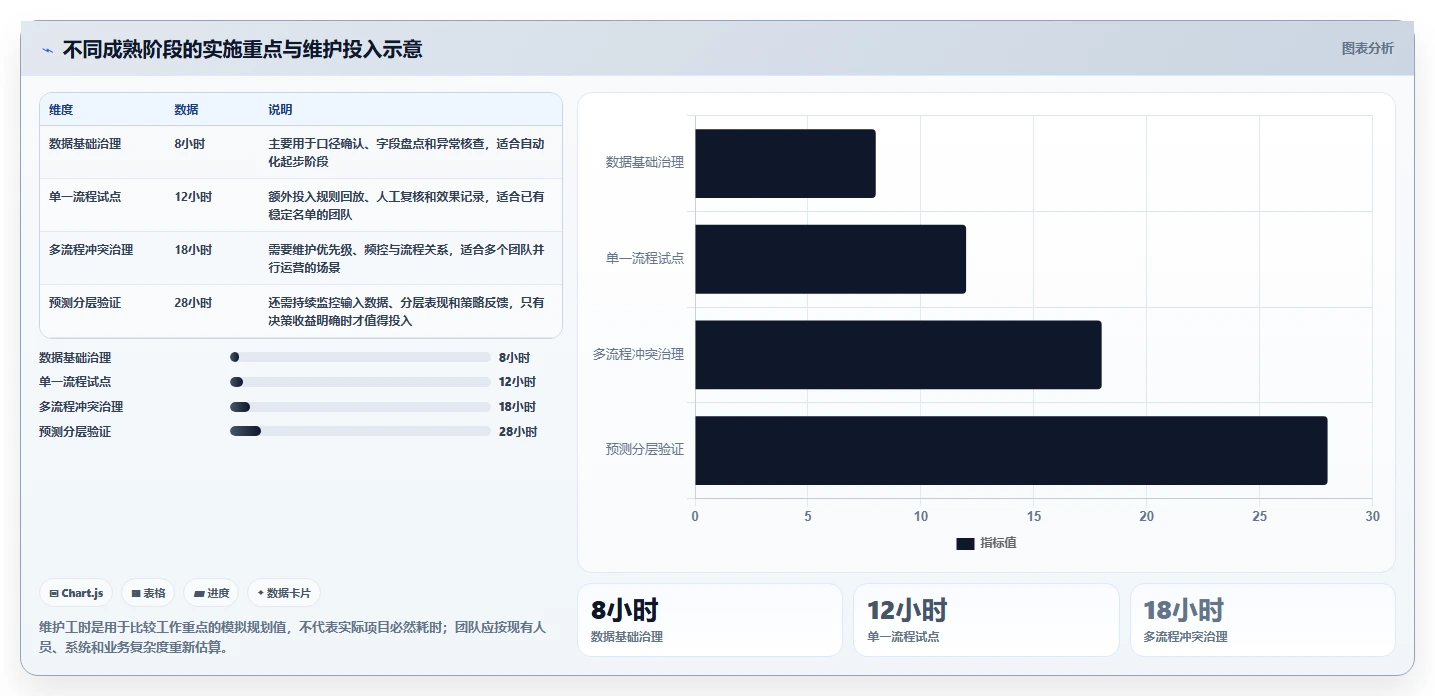
Task: Click the description starting 主要用于口径确认
Action: [x=407, y=152]
